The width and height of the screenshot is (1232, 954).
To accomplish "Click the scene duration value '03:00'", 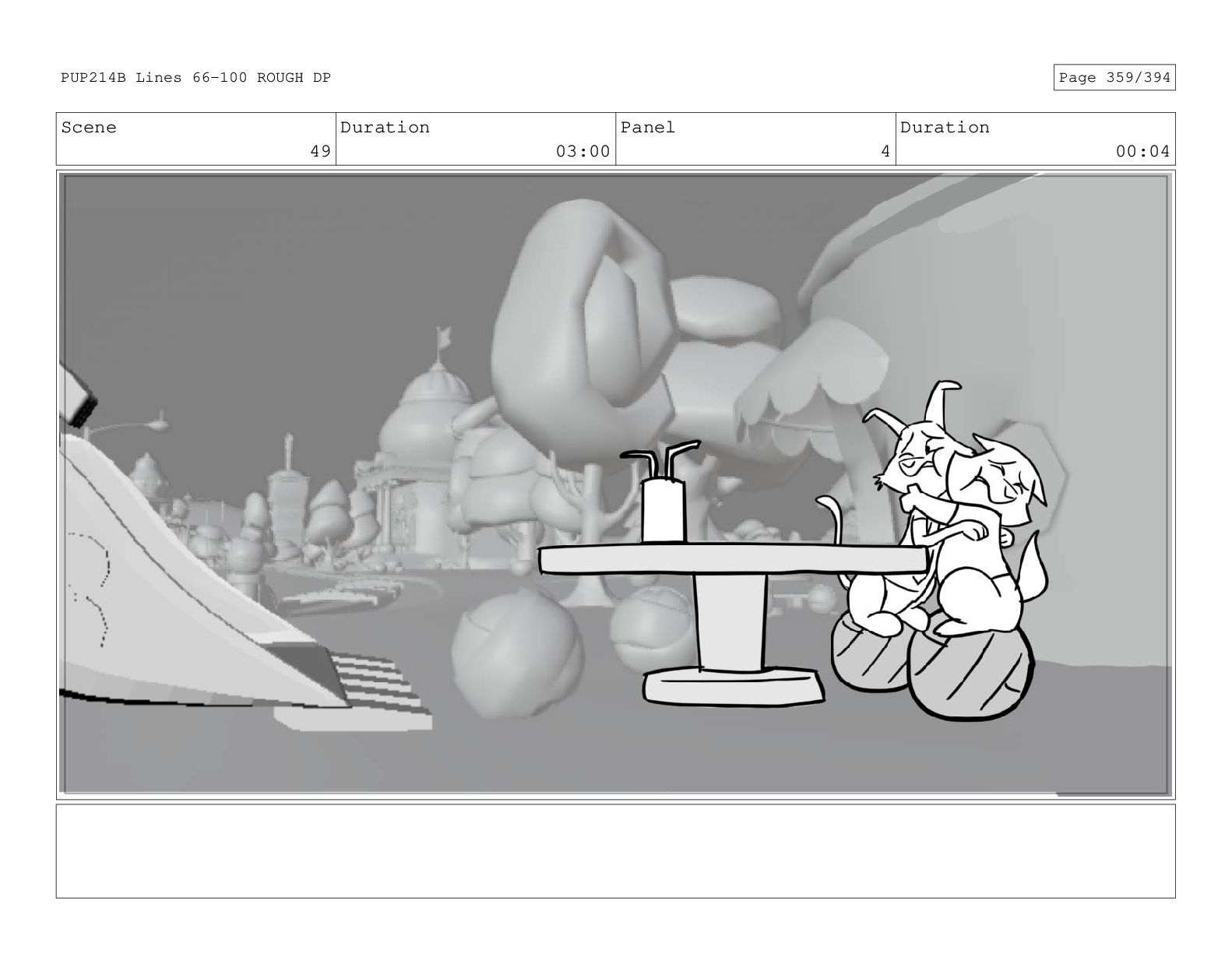I will click(583, 152).
